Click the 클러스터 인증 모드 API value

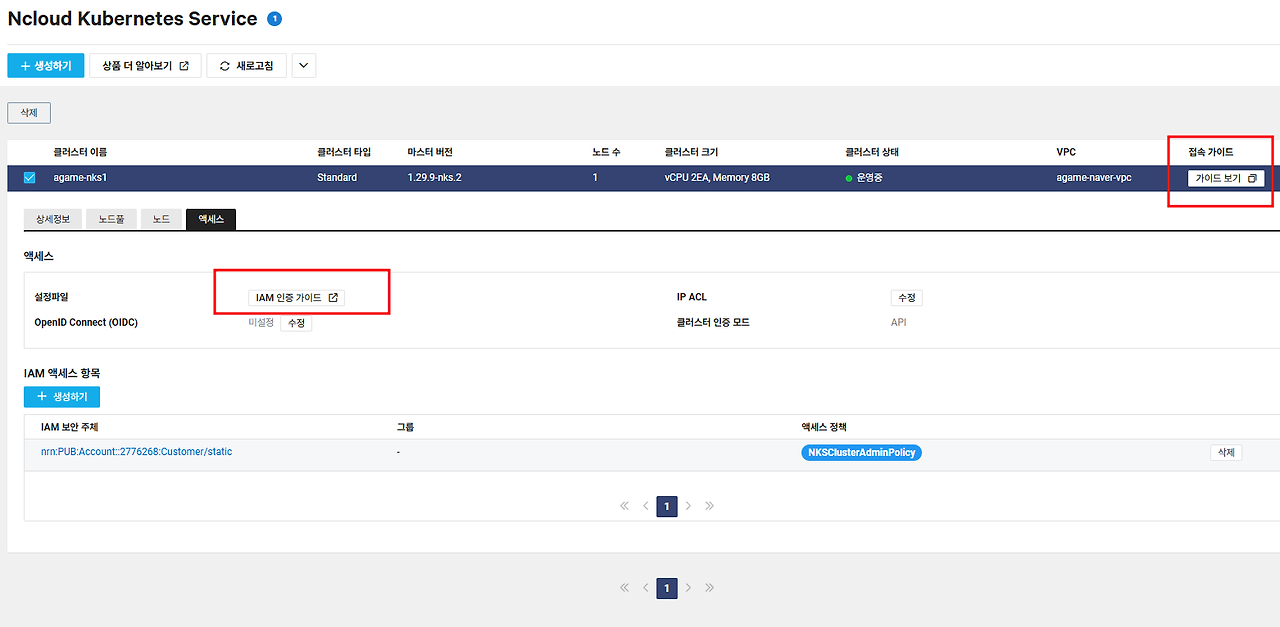pos(899,323)
